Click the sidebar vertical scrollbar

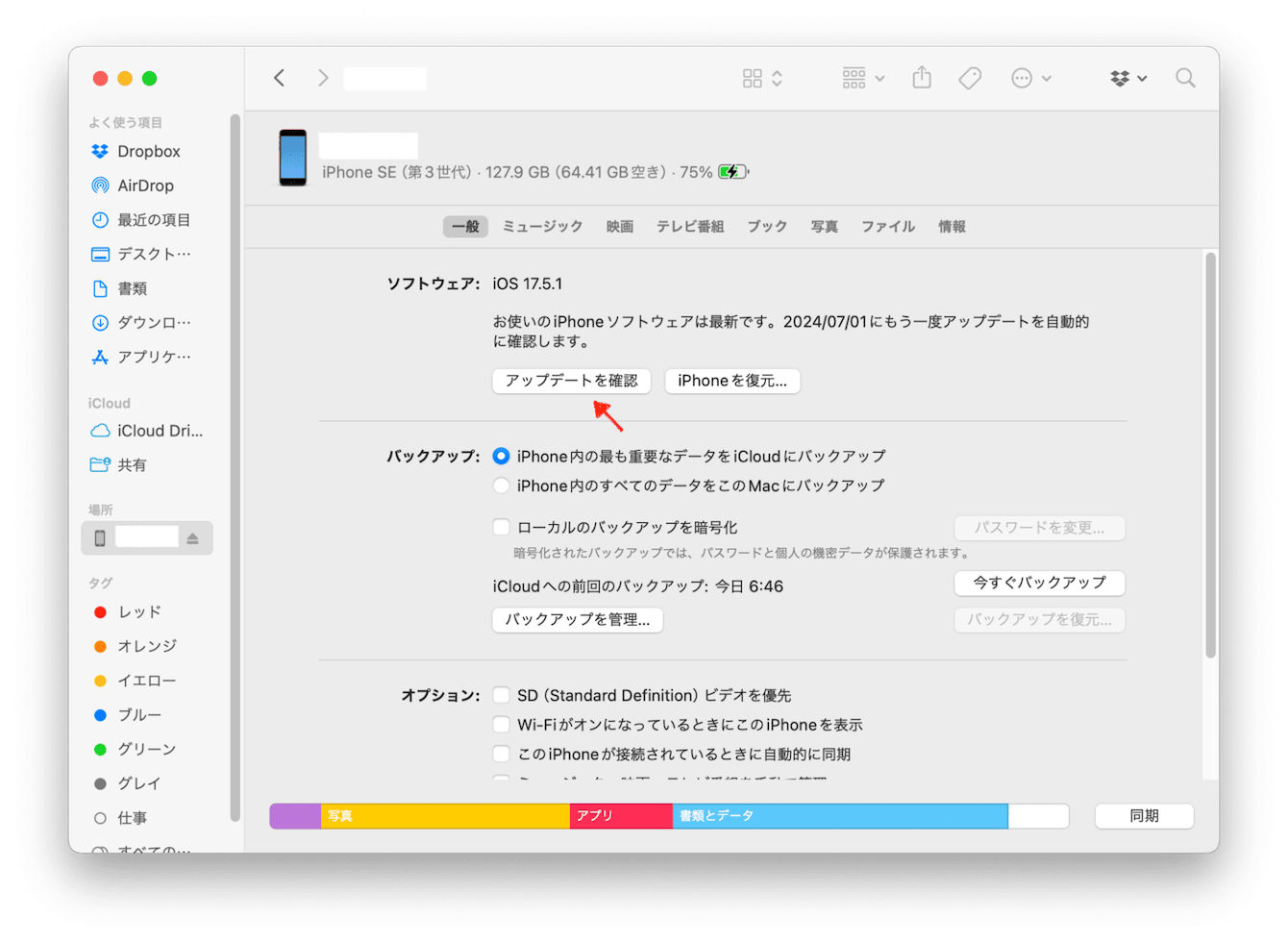[x=235, y=468]
